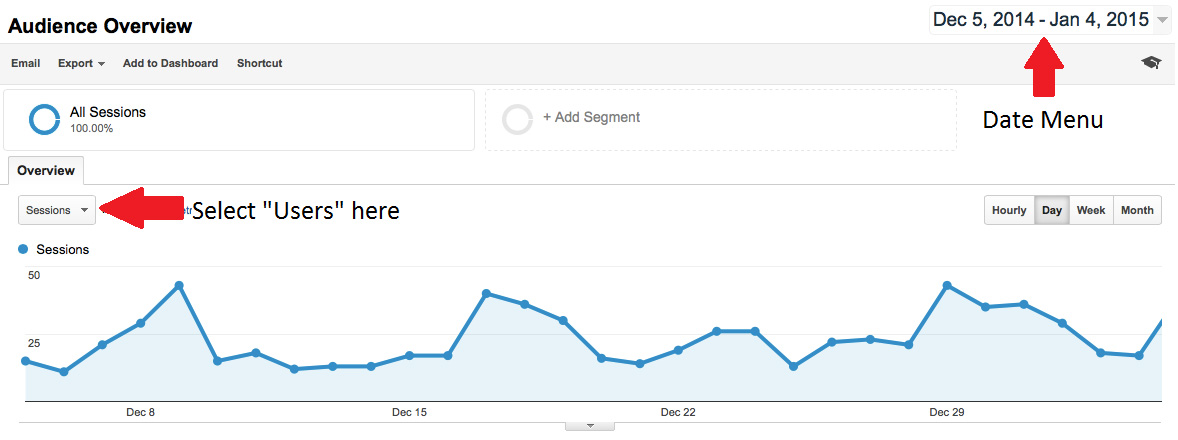This screenshot has height=440, width=1178.
Task: Expand the Export menu
Action: coord(81,64)
